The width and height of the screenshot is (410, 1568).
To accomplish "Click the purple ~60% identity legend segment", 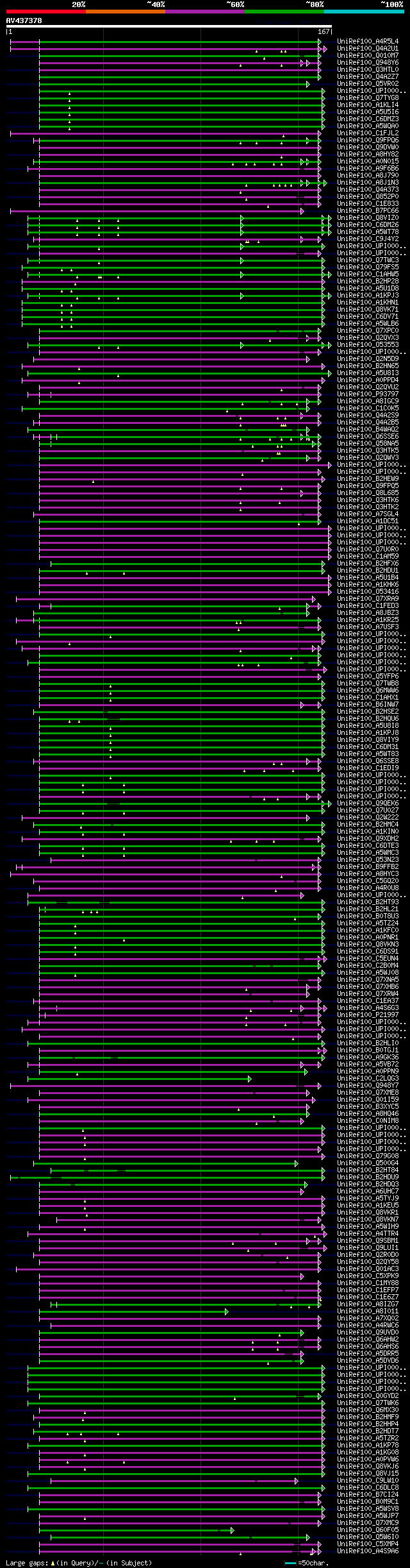I will tap(205, 12).
